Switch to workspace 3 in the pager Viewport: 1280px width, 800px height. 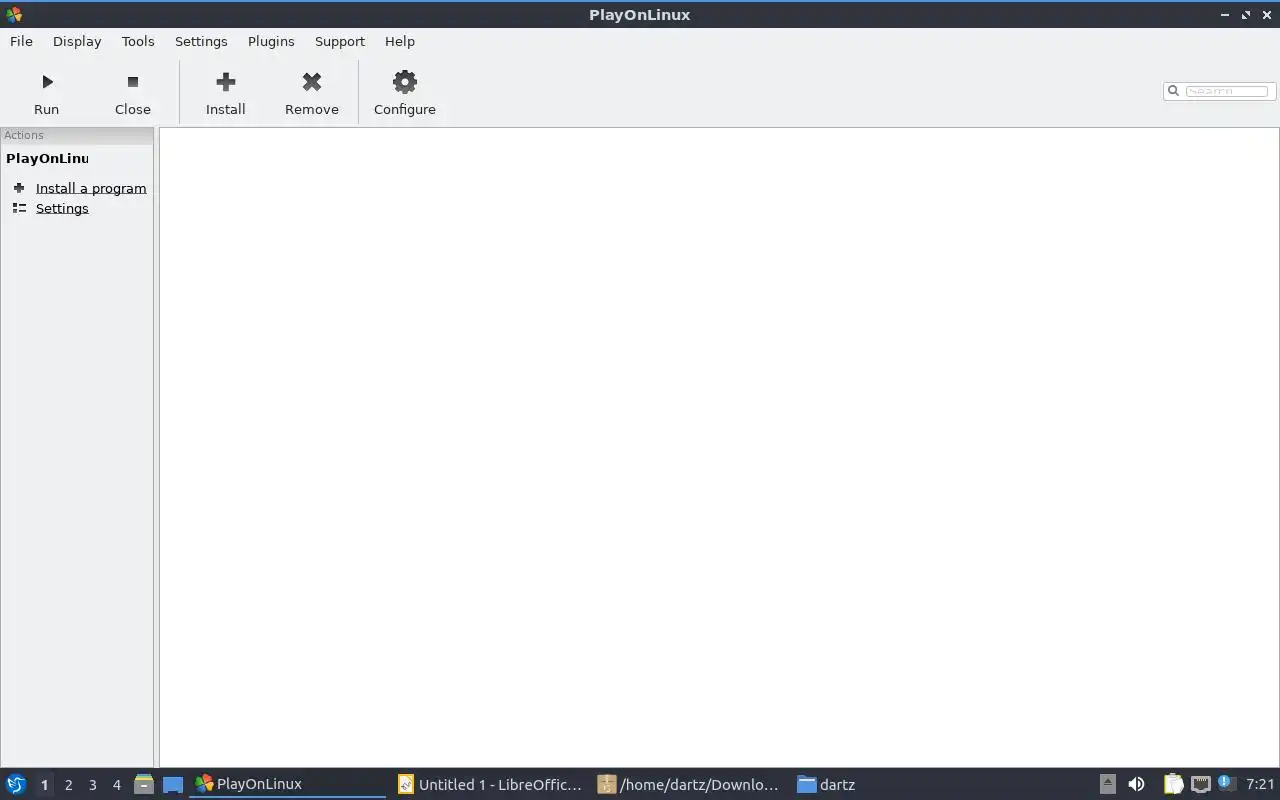[x=92, y=785]
